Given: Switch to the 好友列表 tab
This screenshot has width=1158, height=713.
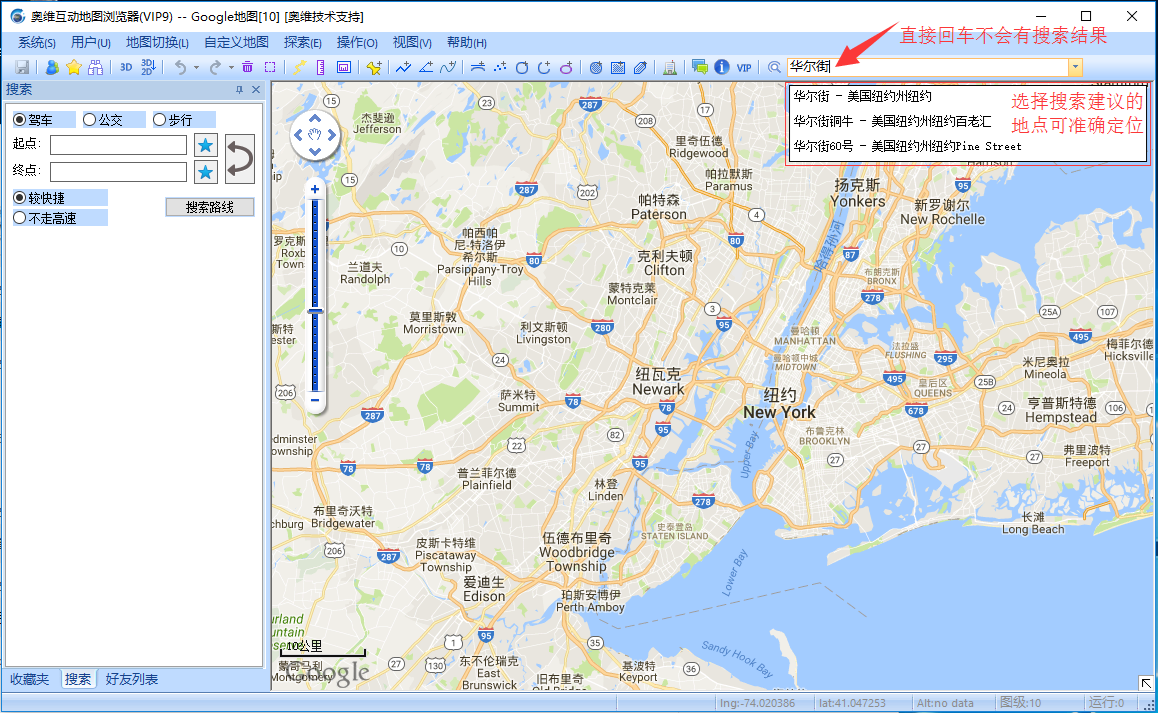Looking at the screenshot, I should (x=131, y=679).
